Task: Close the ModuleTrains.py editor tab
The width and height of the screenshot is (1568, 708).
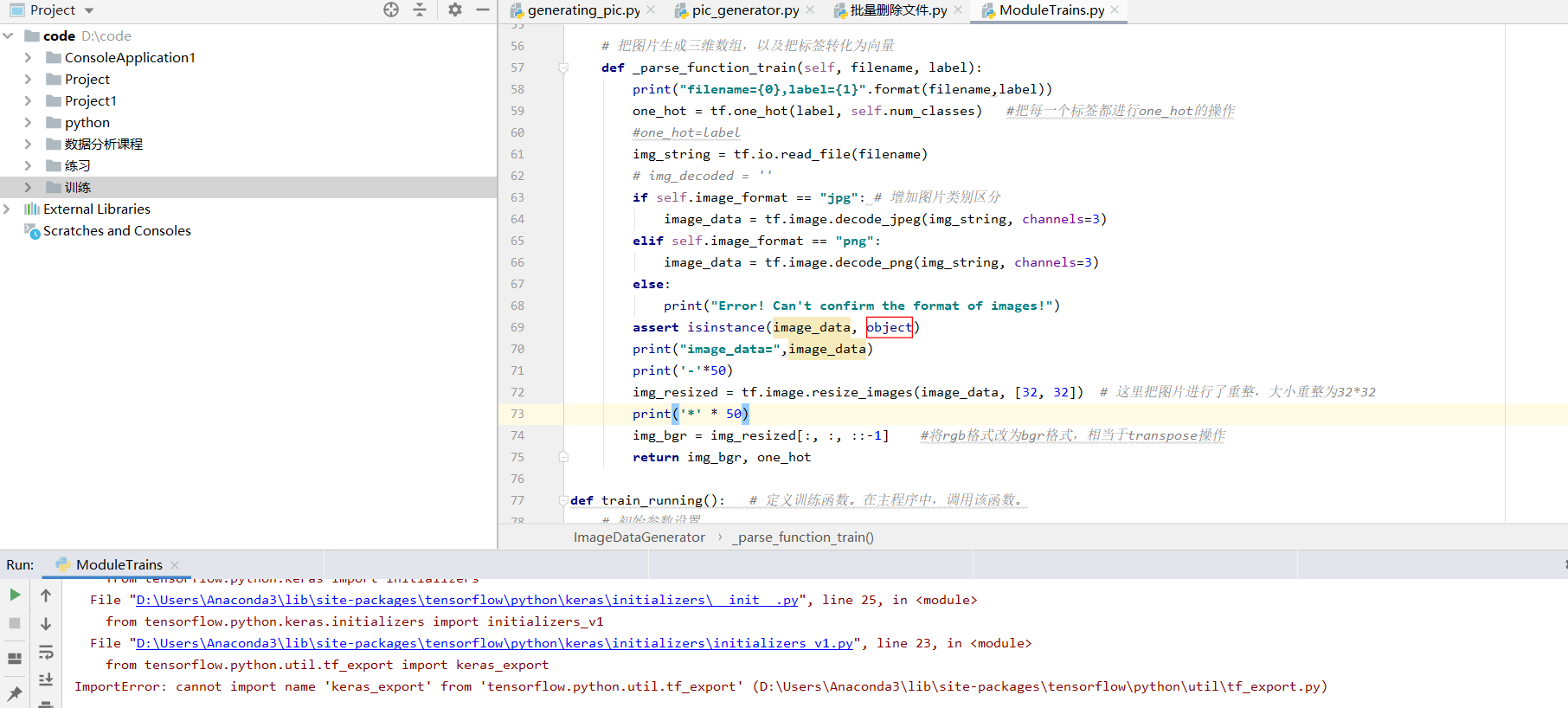Action: coord(1115,10)
